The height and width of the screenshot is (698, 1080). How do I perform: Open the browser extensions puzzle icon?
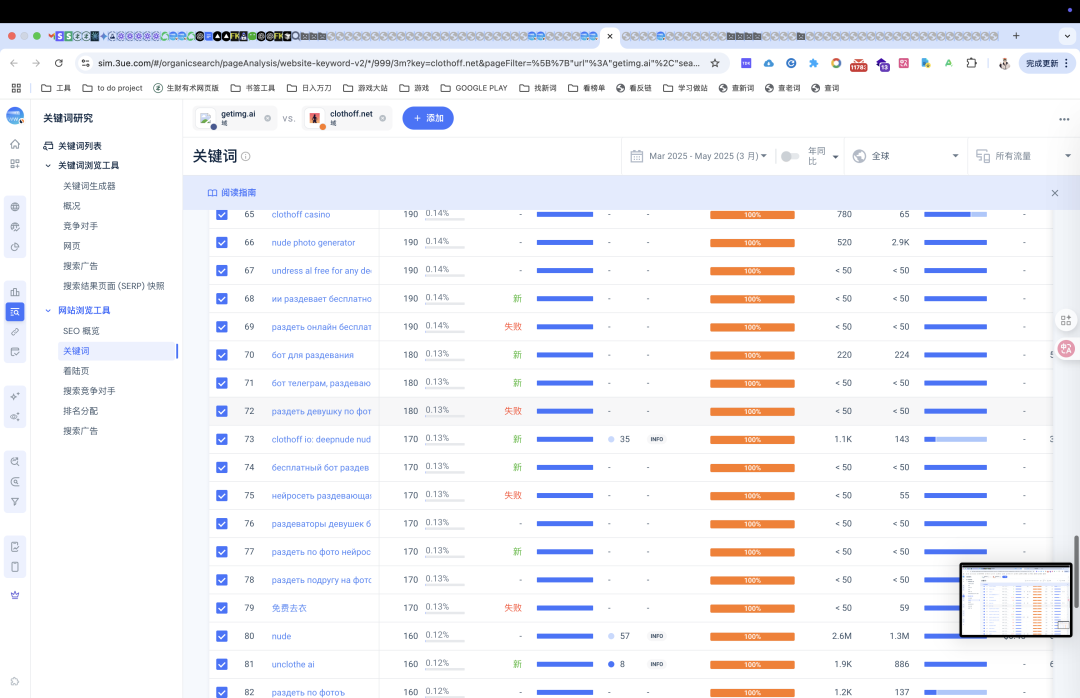971,63
